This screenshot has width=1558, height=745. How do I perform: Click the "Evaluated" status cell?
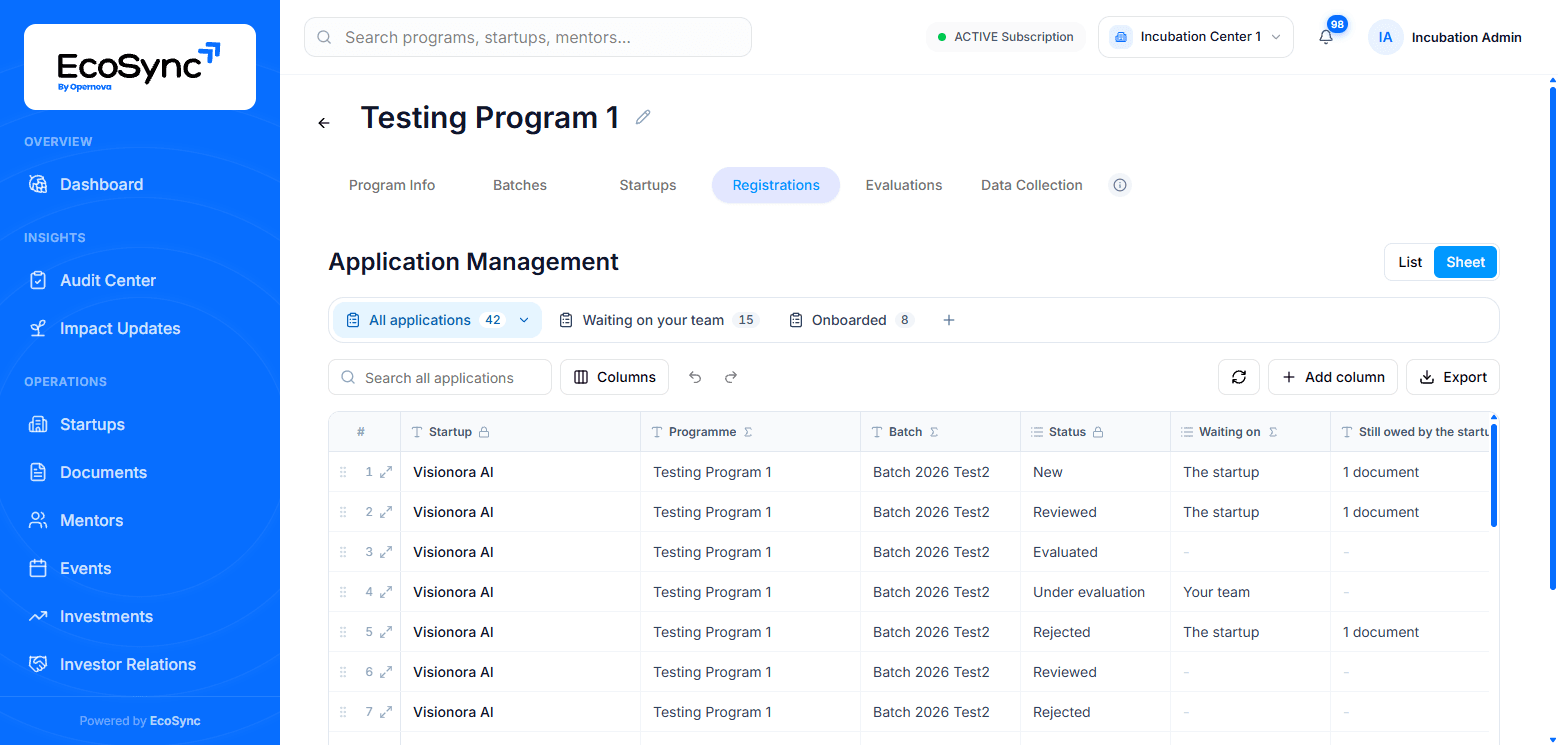click(x=1095, y=552)
